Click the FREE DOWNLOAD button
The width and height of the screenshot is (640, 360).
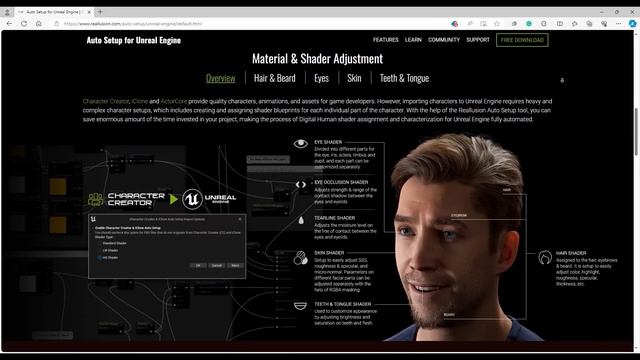click(522, 40)
